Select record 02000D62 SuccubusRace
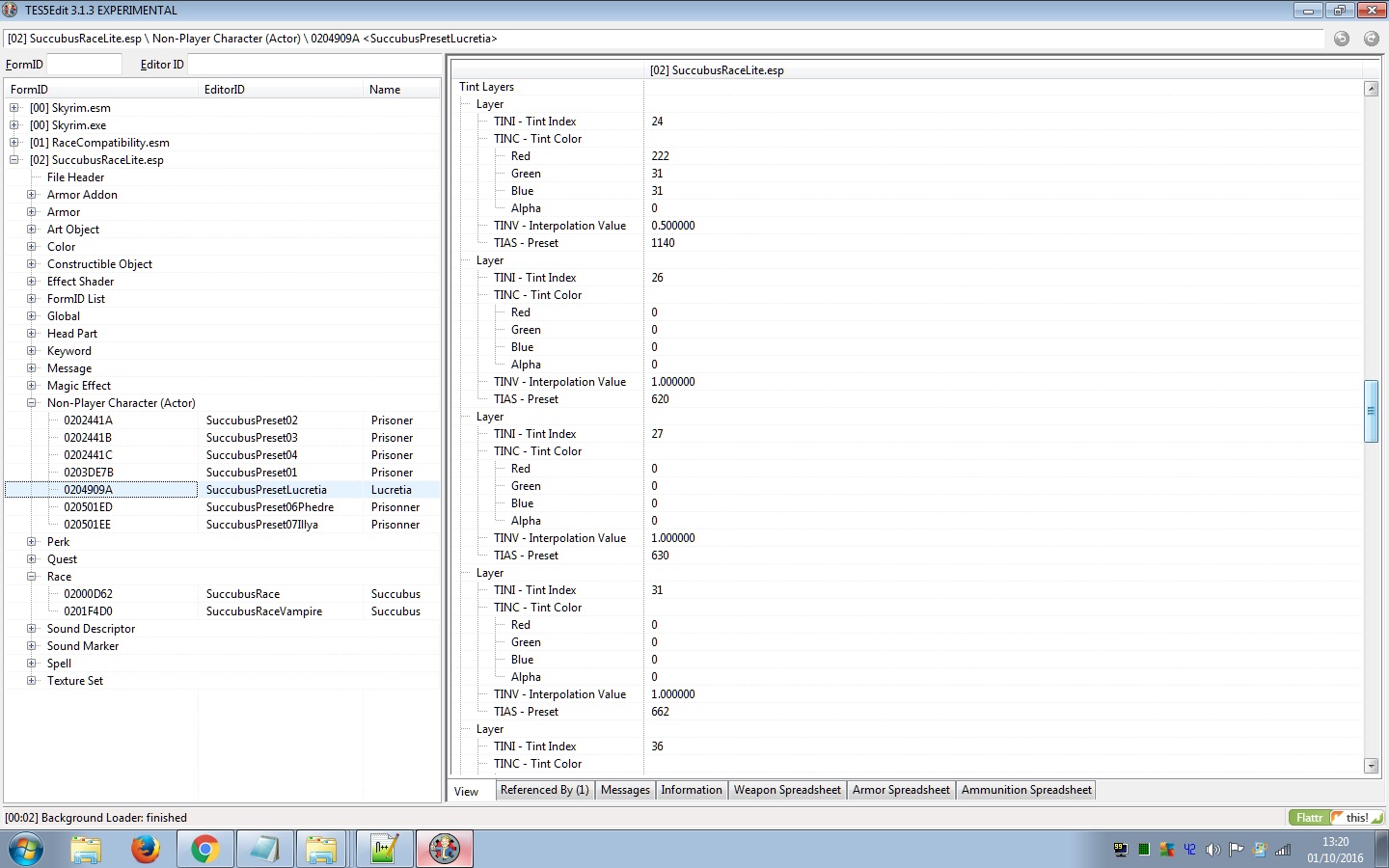This screenshot has width=1389, height=868. 222,594
